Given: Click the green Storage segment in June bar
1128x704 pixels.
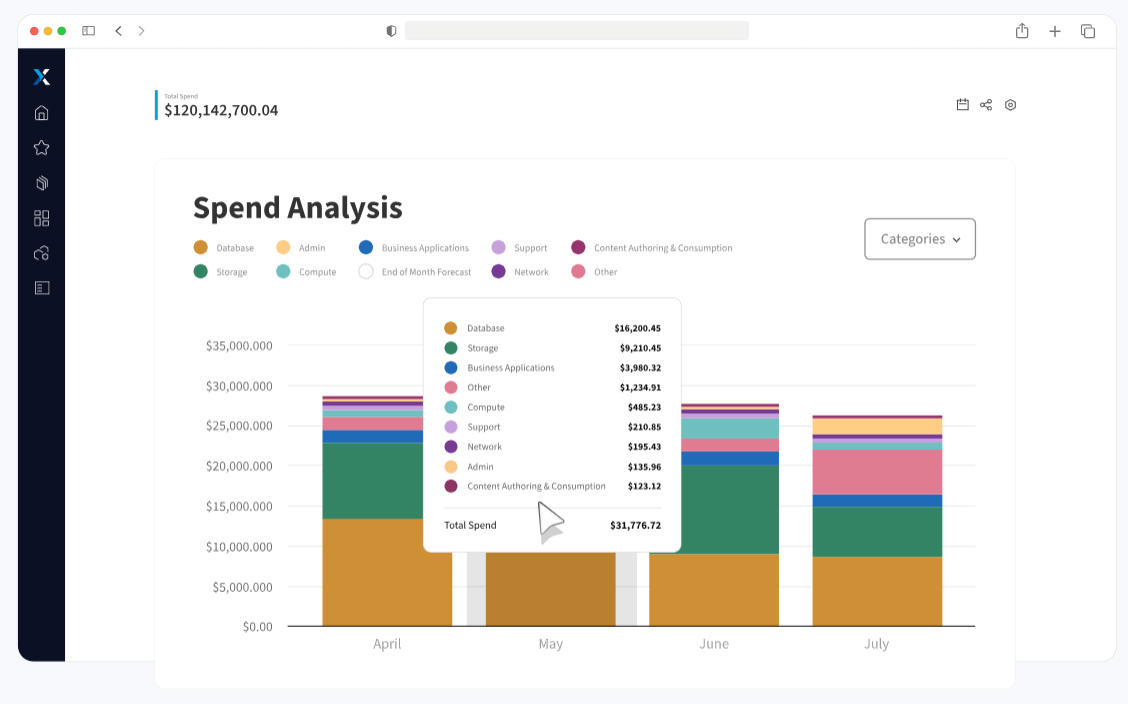Looking at the screenshot, I should coord(713,509).
